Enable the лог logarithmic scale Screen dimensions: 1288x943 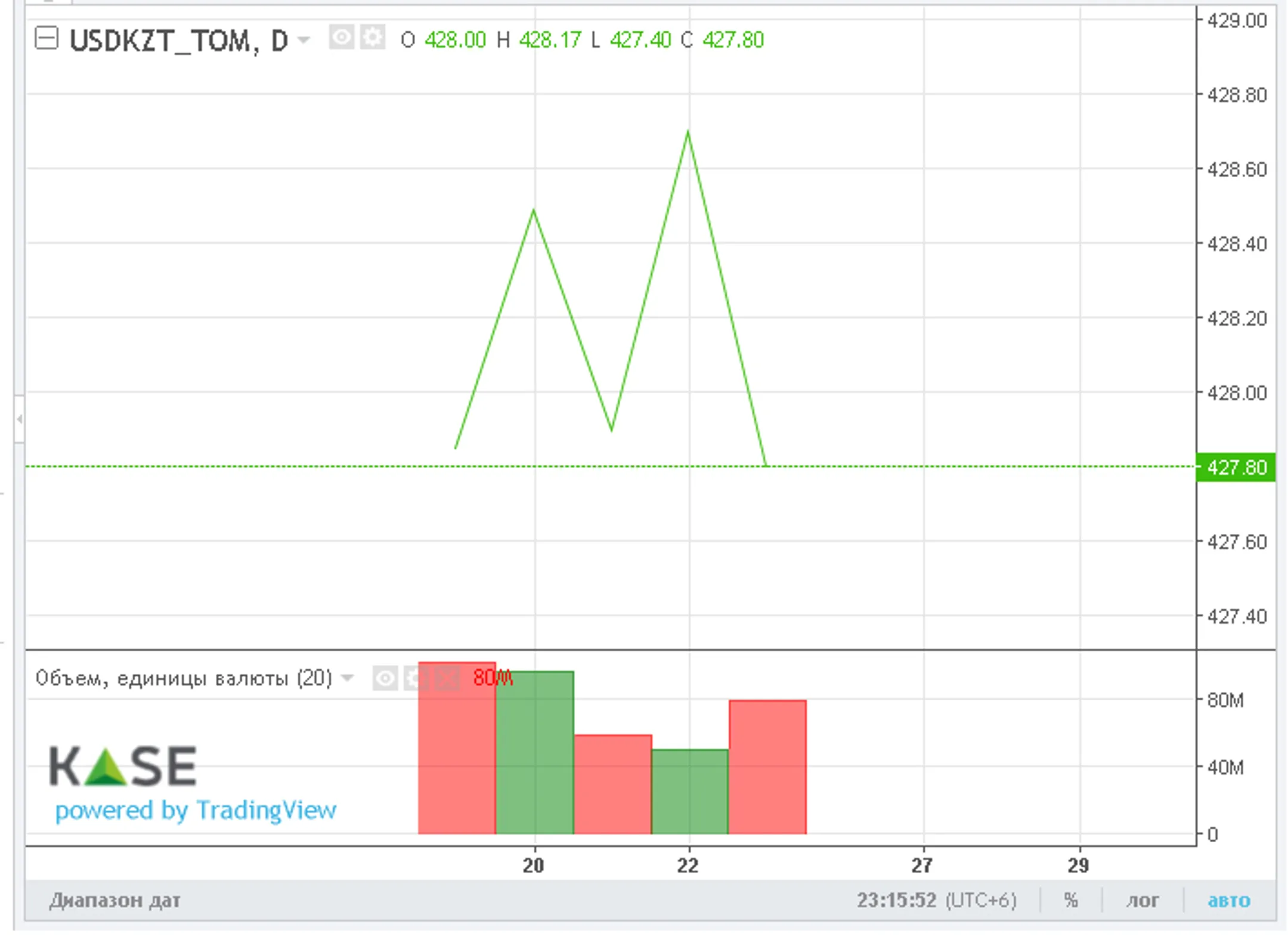pyautogui.click(x=1142, y=900)
